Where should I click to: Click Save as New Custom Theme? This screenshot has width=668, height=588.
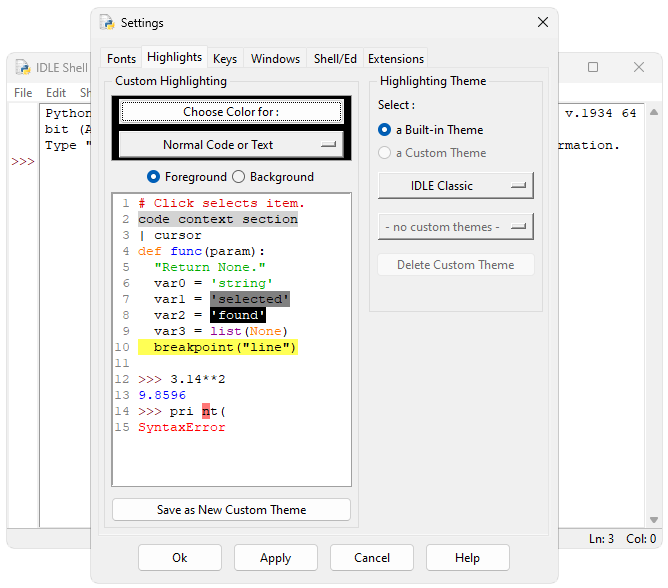[x=231, y=510]
